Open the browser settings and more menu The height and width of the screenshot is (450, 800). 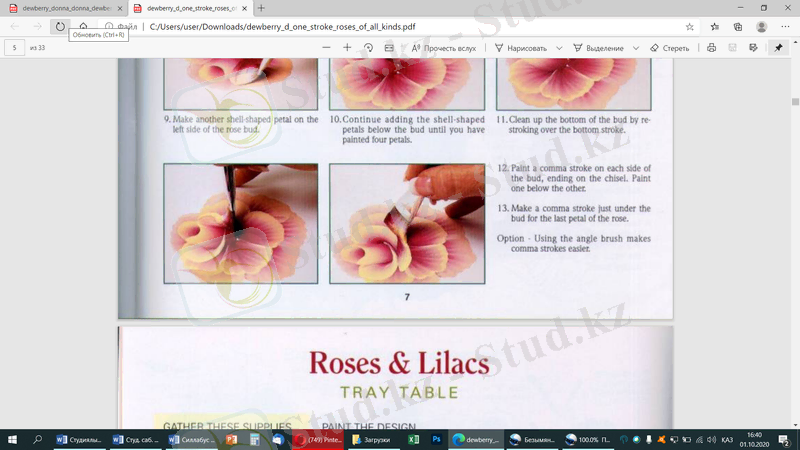coord(785,27)
